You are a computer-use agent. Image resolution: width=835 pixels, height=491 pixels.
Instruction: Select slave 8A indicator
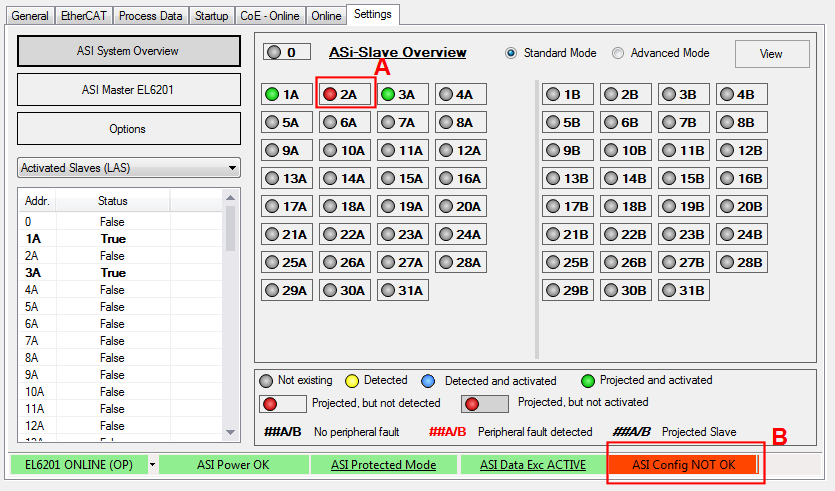tap(461, 122)
